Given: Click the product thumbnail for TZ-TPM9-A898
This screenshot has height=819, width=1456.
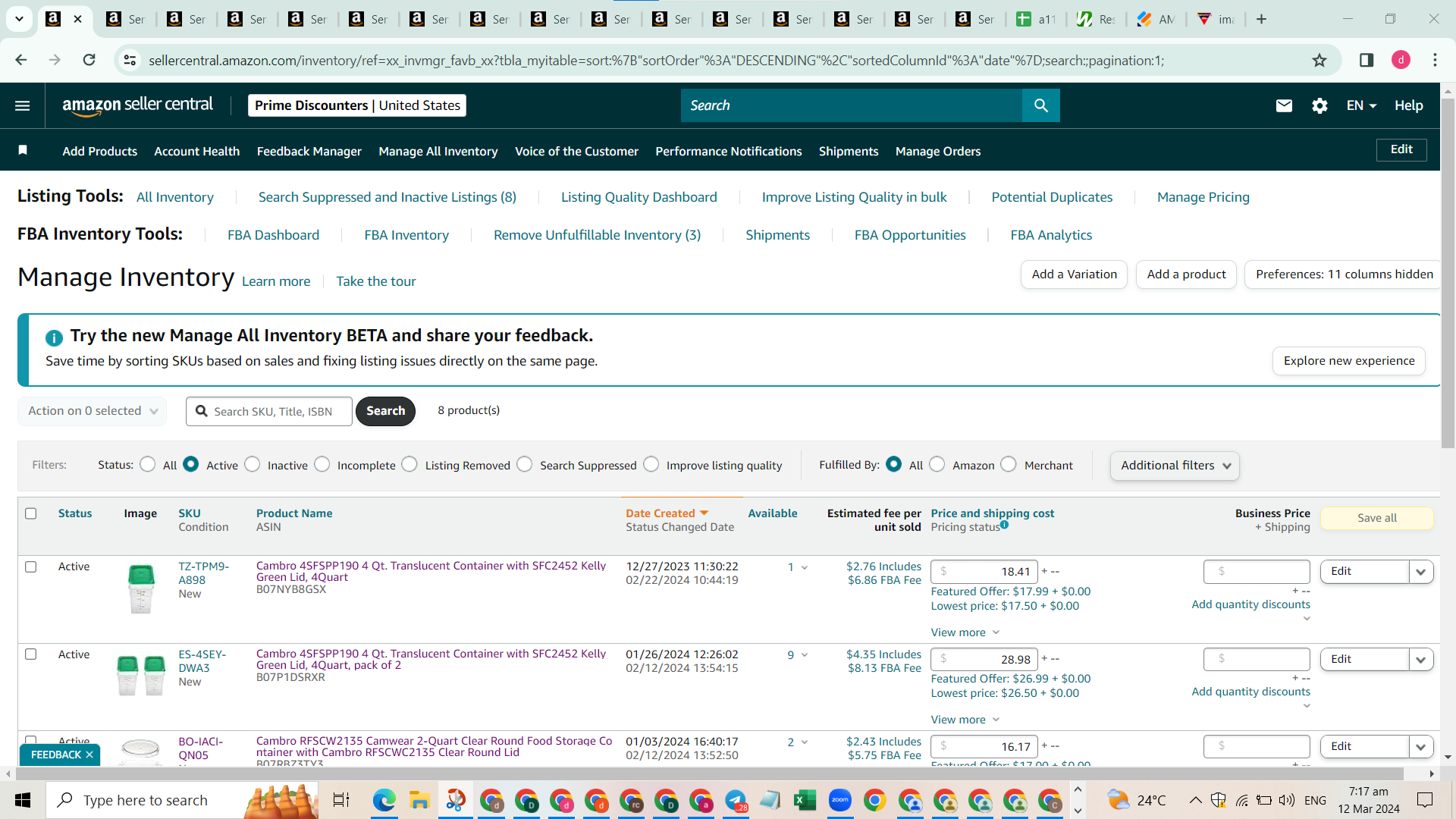Looking at the screenshot, I should (141, 588).
